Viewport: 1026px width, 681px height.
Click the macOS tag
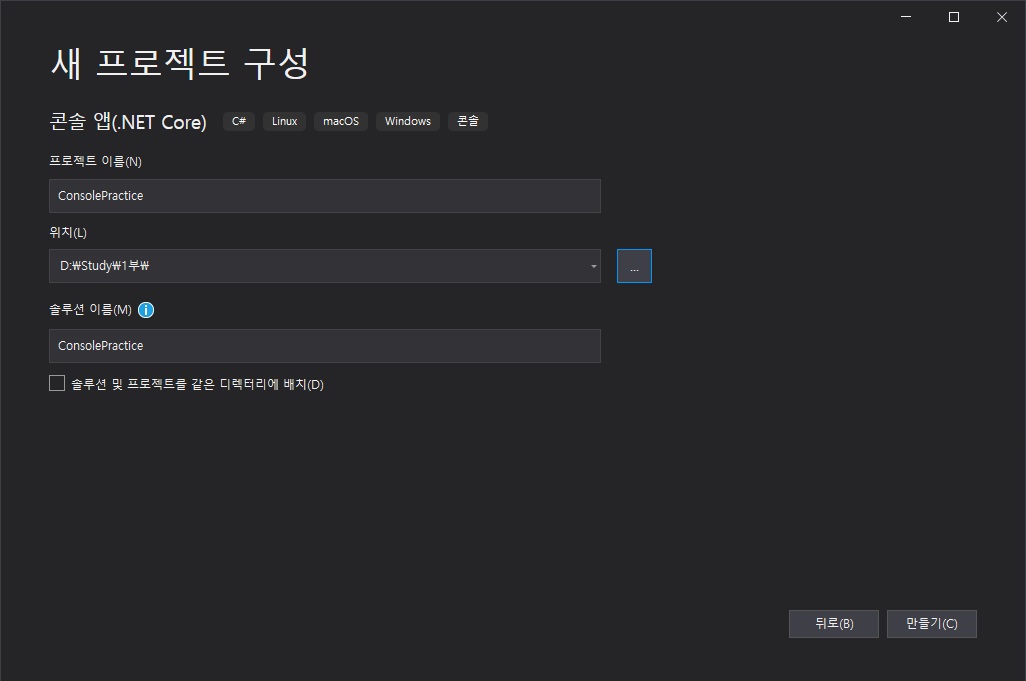[341, 122]
